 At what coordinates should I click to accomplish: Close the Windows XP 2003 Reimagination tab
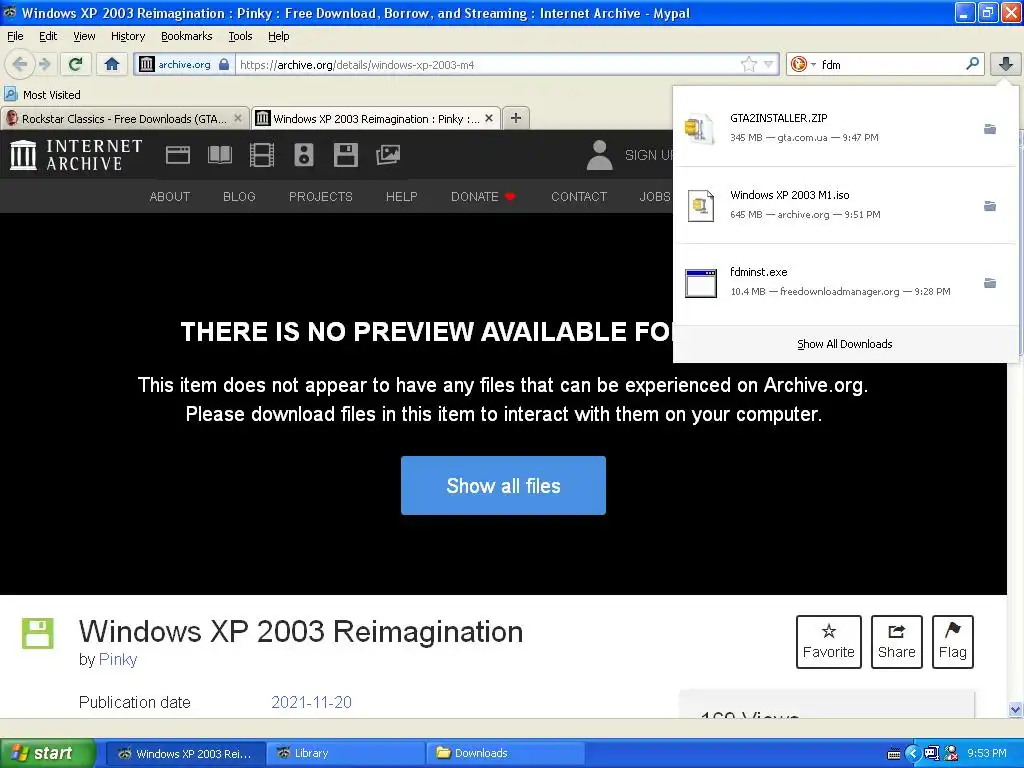[488, 118]
